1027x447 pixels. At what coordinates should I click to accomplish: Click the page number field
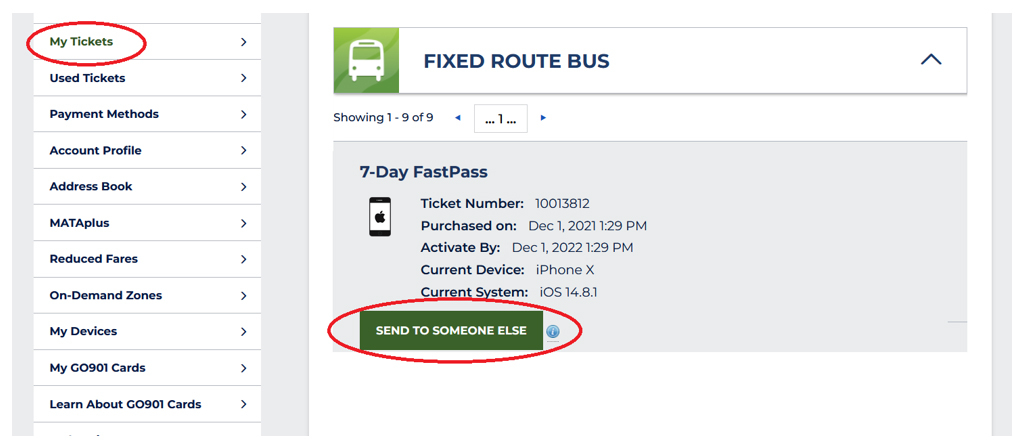coord(500,119)
